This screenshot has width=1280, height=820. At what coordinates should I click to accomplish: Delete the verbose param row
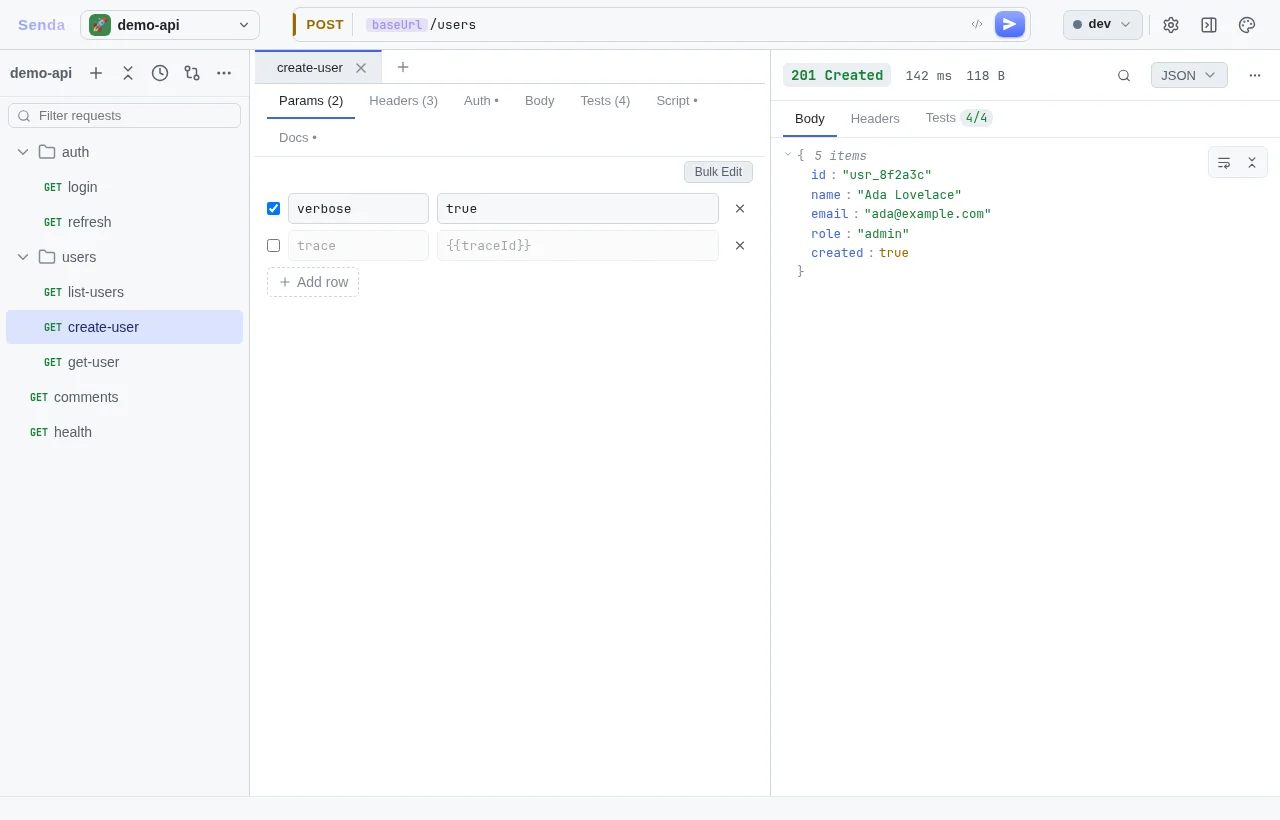pos(740,208)
